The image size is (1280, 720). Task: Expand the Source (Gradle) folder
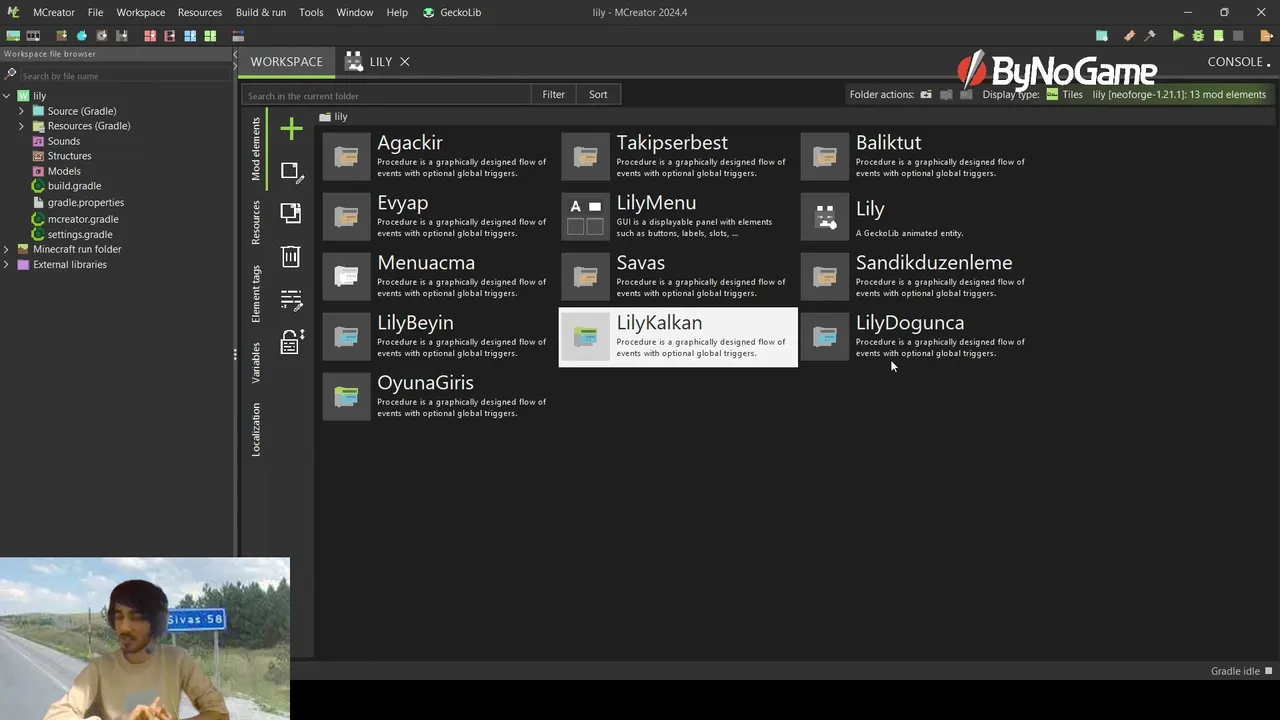click(21, 111)
